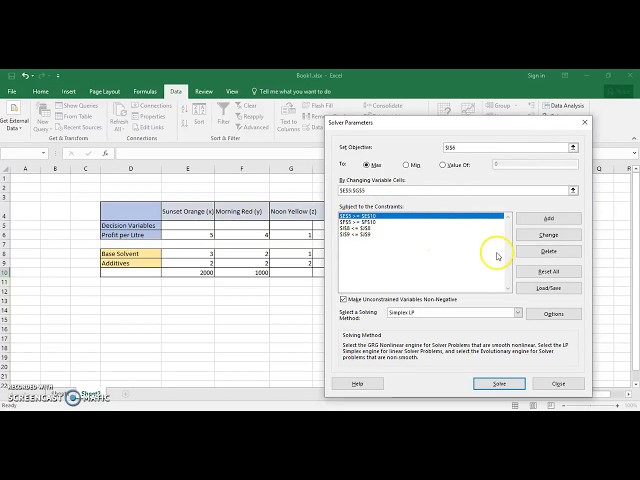Screen dimensions: 640x480
Task: Click the Delete constraint button
Action: pos(549,251)
